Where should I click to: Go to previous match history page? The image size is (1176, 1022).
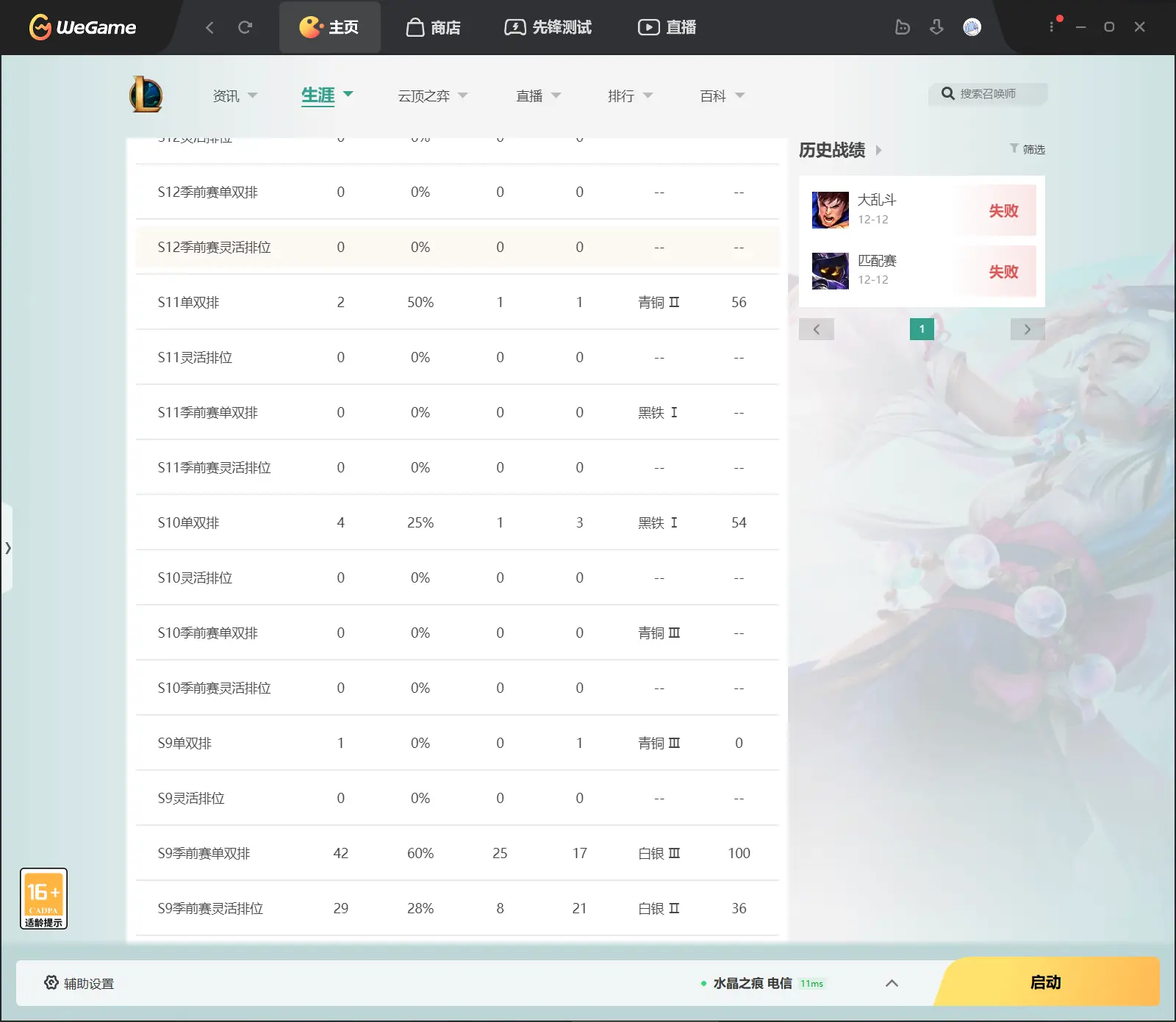click(x=817, y=329)
